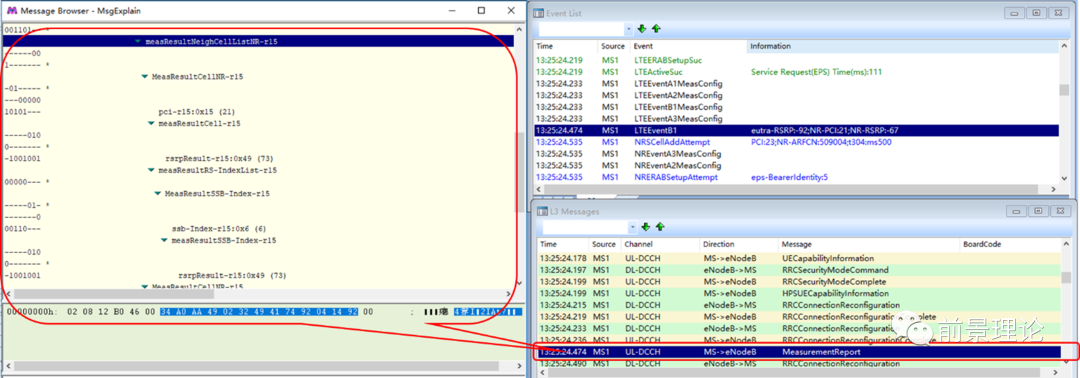Click the Event column header in Event List
Image resolution: width=1080 pixels, height=378 pixels.
pyautogui.click(x=687, y=46)
